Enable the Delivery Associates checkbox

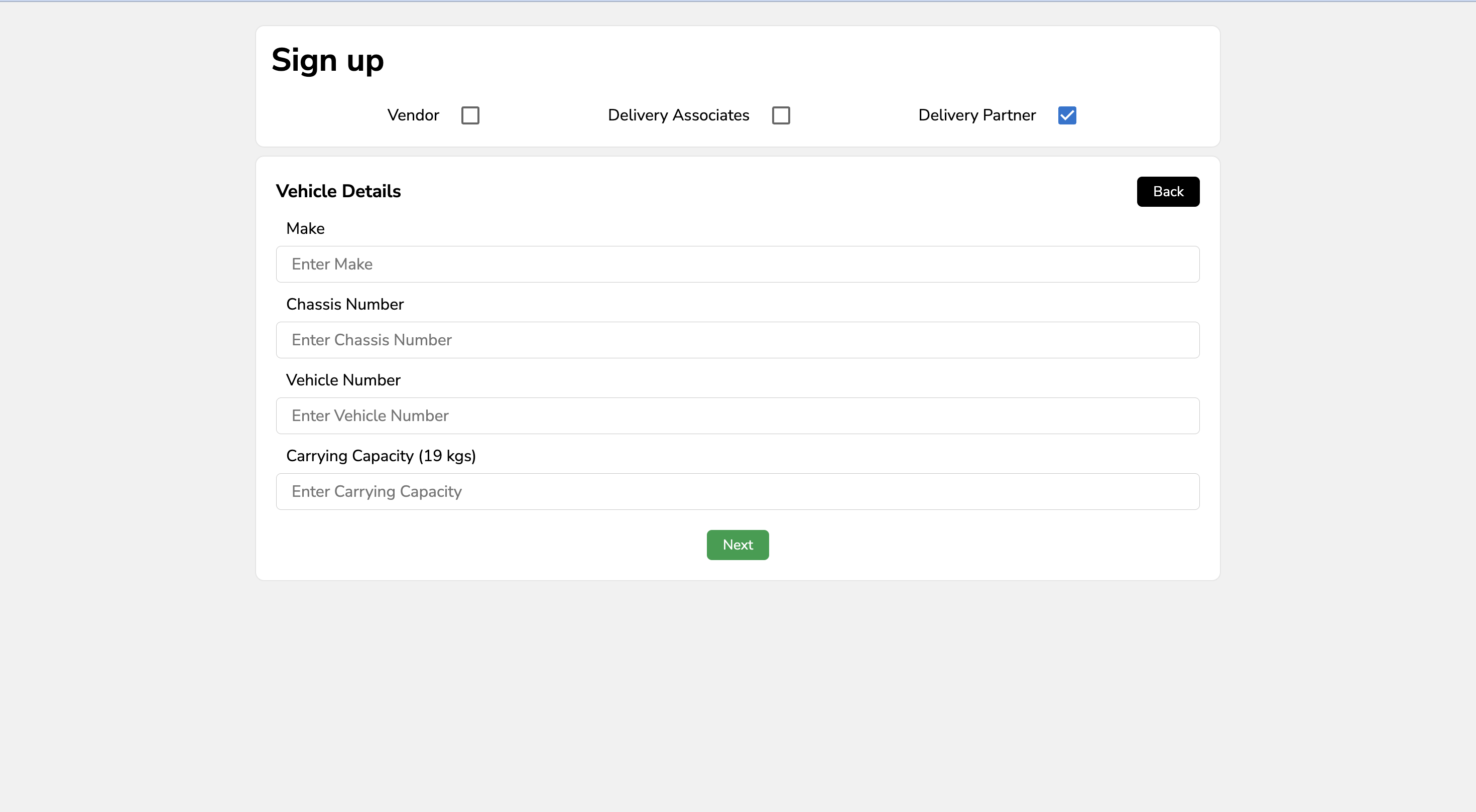(780, 115)
